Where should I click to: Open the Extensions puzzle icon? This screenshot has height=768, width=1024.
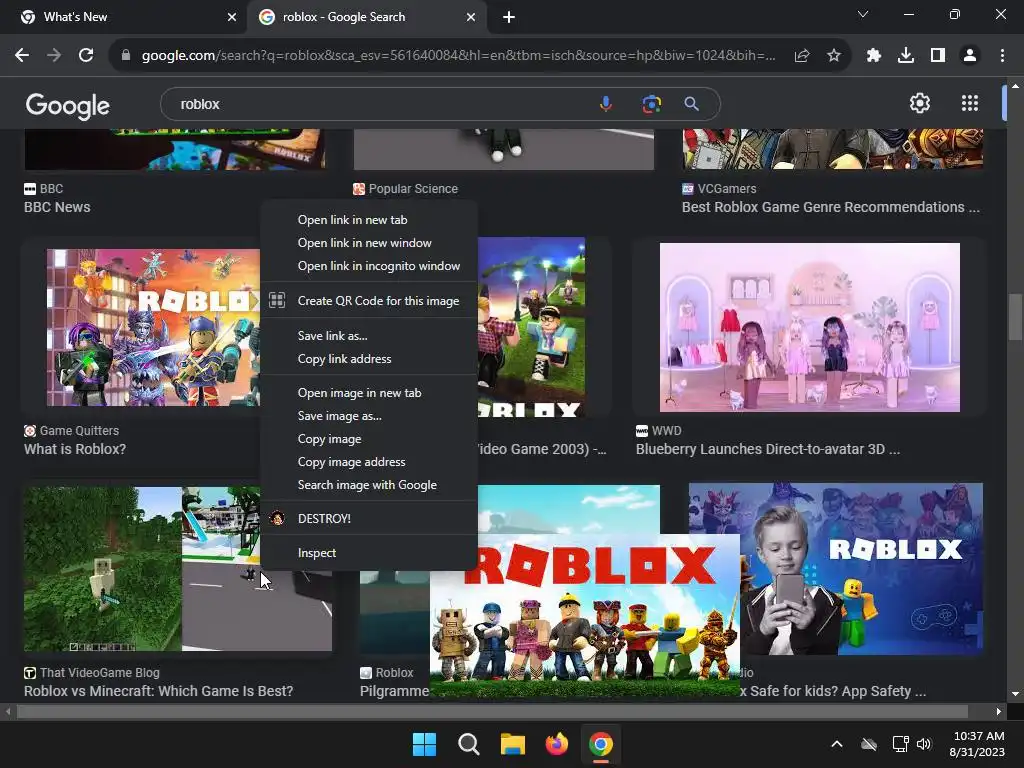[874, 56]
